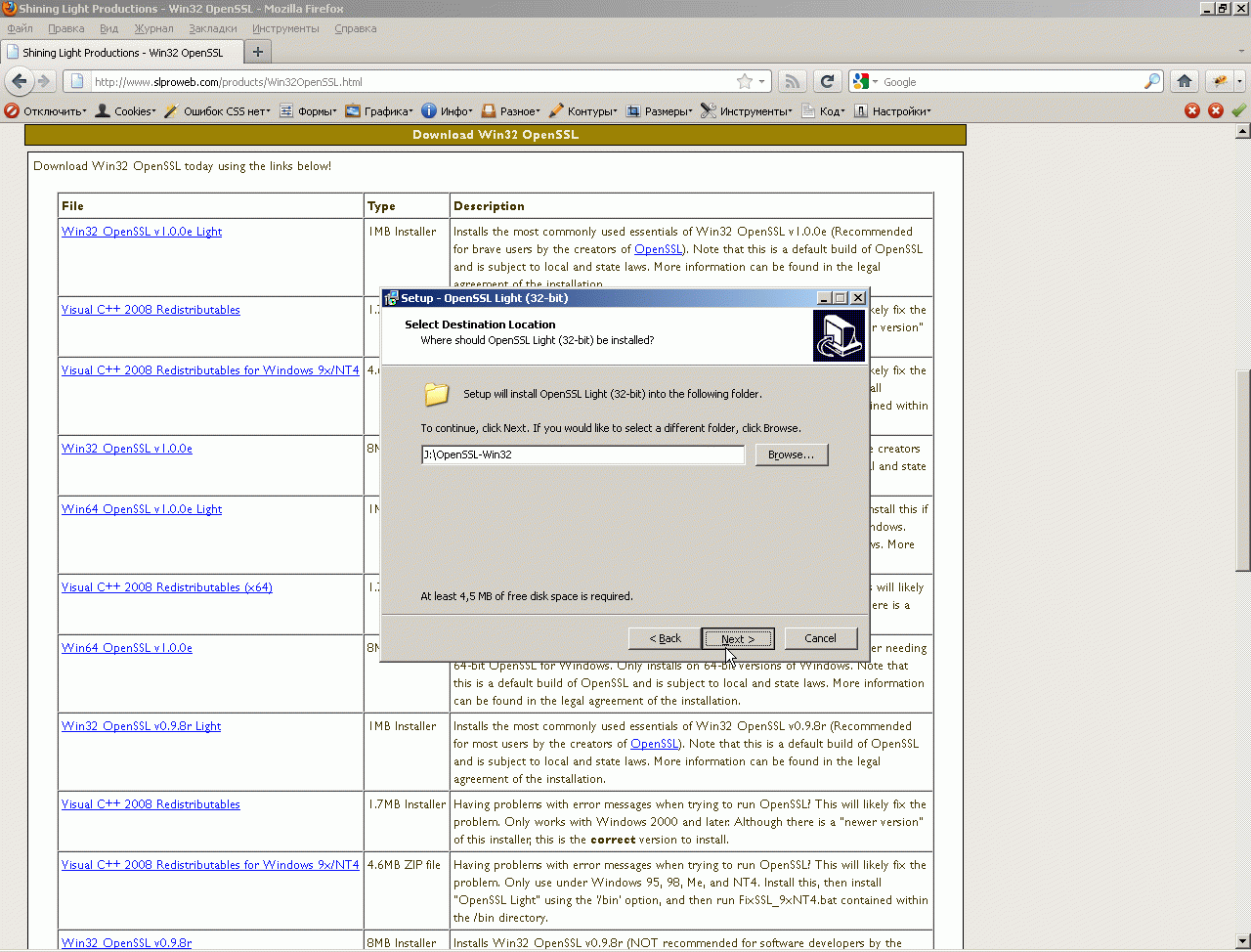Expand the Cookies toolbar menu
The height and width of the screenshot is (952, 1251).
pyautogui.click(x=126, y=111)
